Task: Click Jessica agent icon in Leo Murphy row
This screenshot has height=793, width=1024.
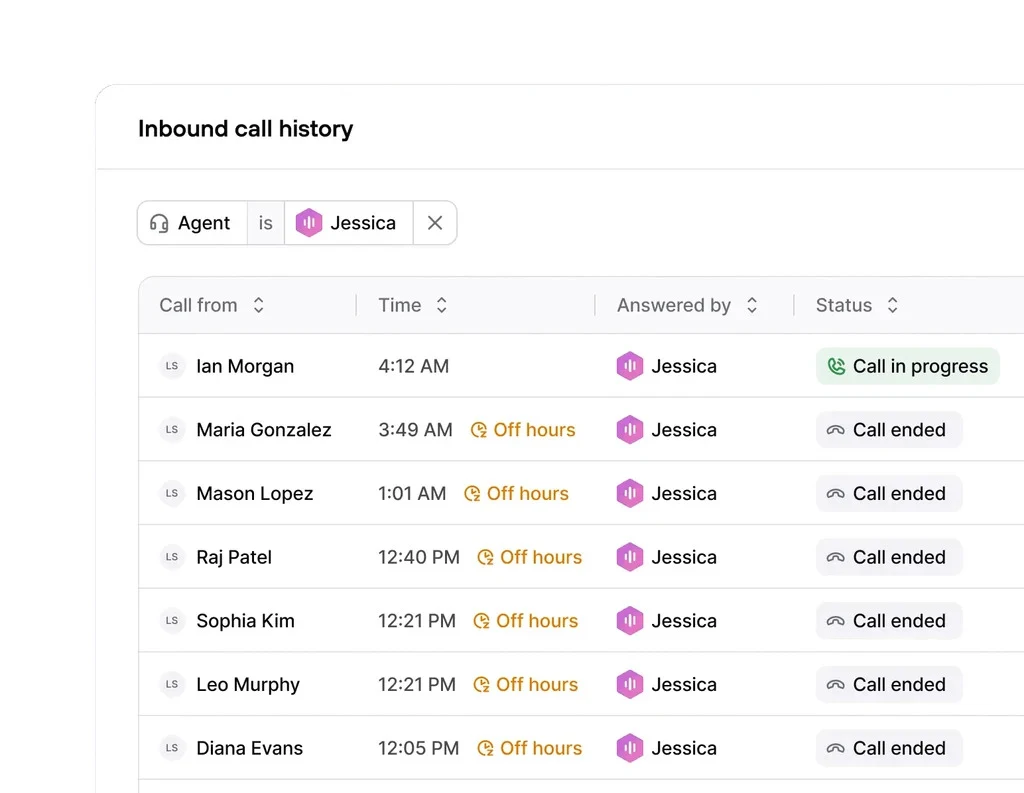Action: tap(630, 684)
